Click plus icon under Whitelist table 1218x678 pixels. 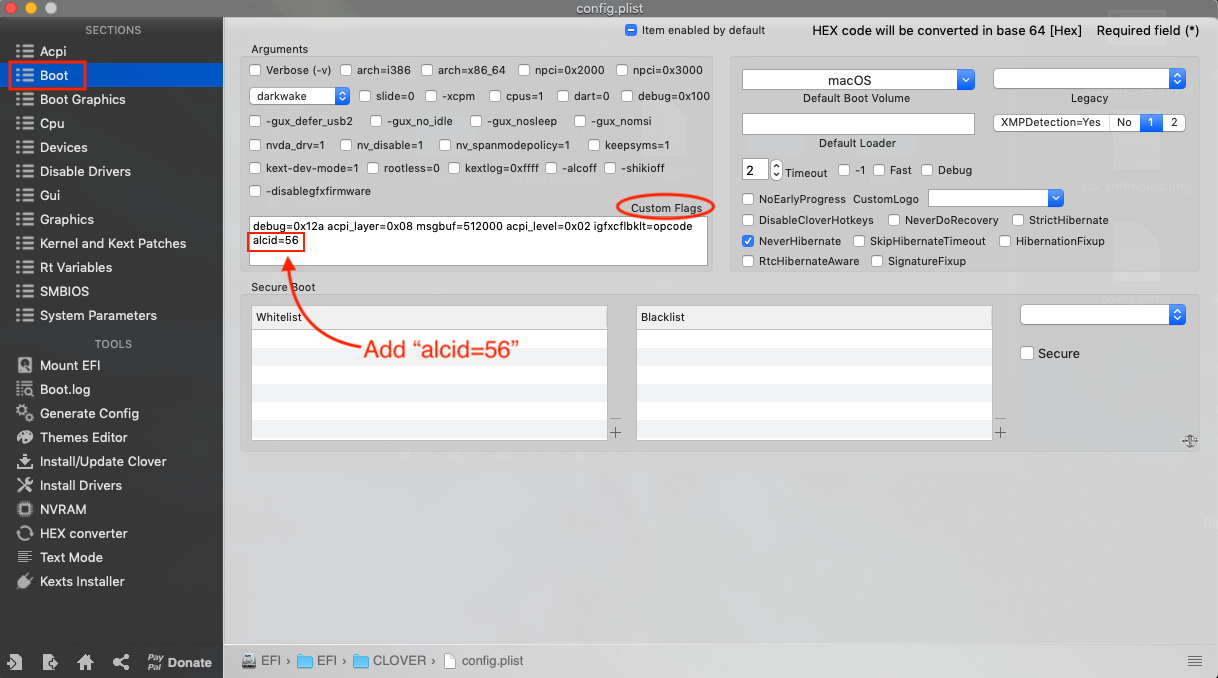coord(615,432)
